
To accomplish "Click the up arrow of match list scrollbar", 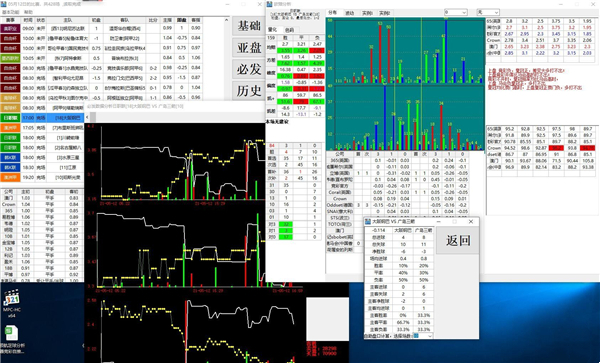I will [226, 20].
